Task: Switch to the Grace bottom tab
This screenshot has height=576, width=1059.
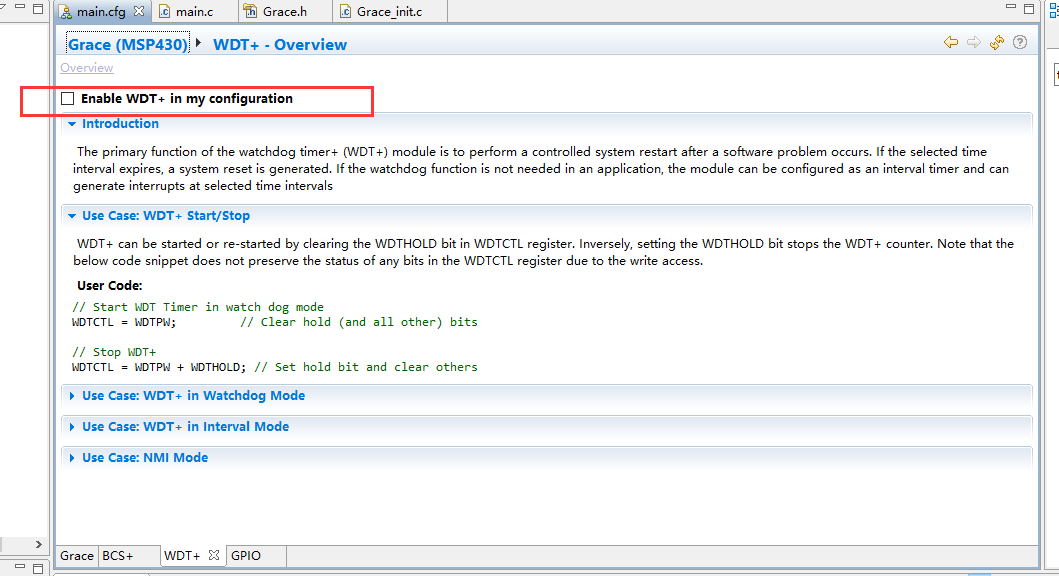Action: coord(76,555)
